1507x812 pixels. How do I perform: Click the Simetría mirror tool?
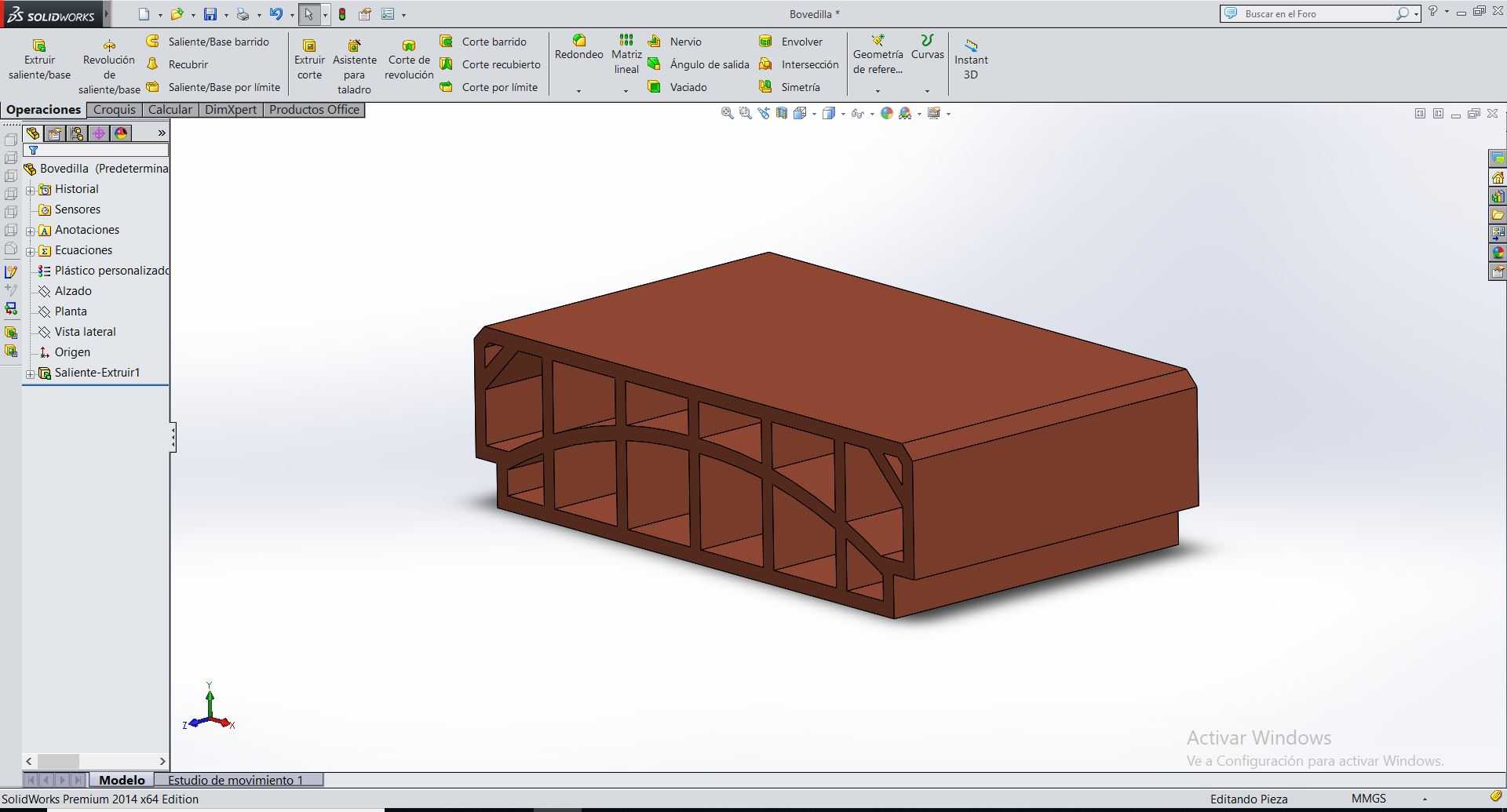(x=790, y=87)
